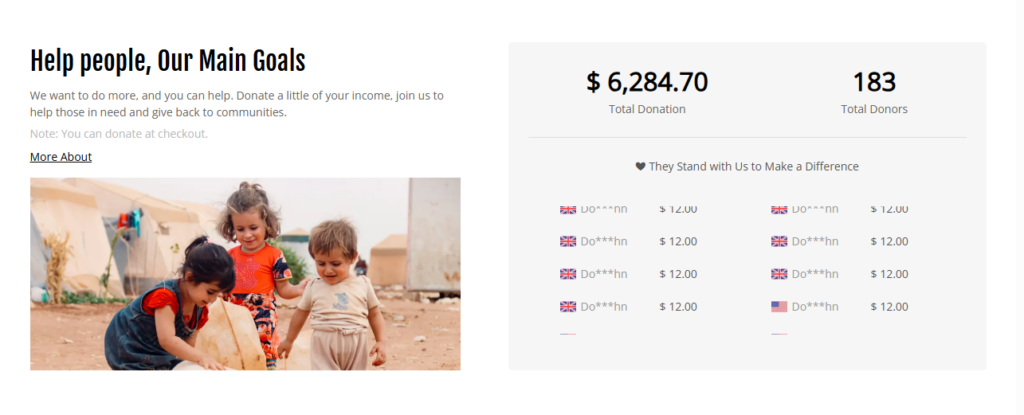Image resolution: width=1024 pixels, height=415 pixels.
Task: Click the second UK flag in right donor column
Action: click(779, 241)
